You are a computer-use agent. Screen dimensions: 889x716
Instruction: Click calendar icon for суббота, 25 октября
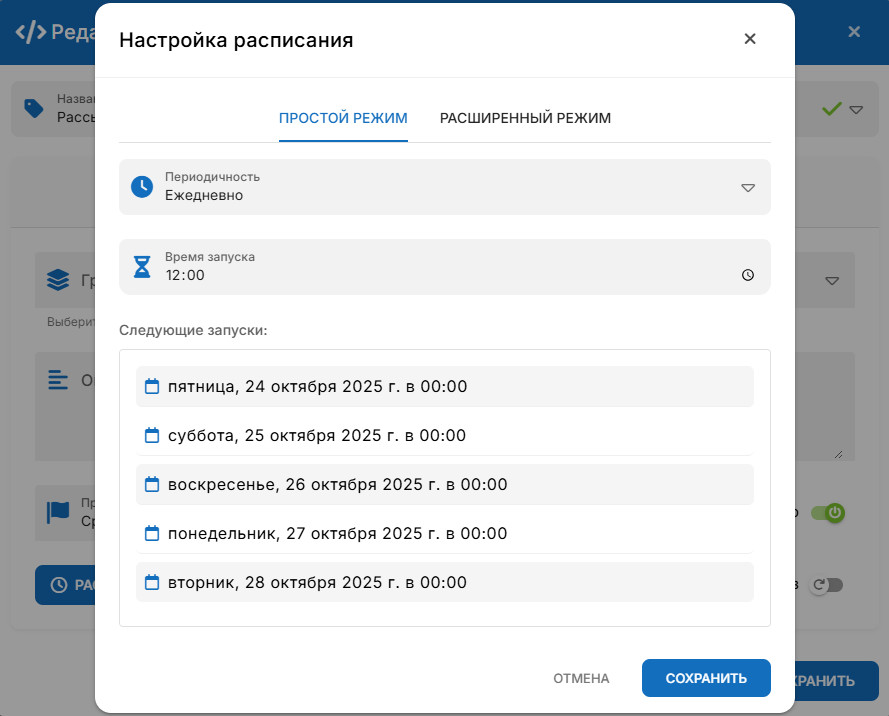tap(152, 435)
